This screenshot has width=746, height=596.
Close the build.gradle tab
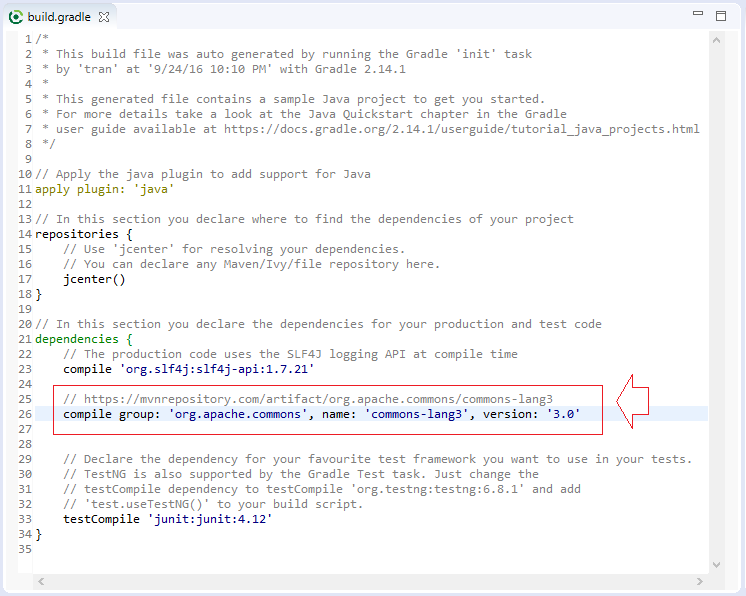[104, 17]
